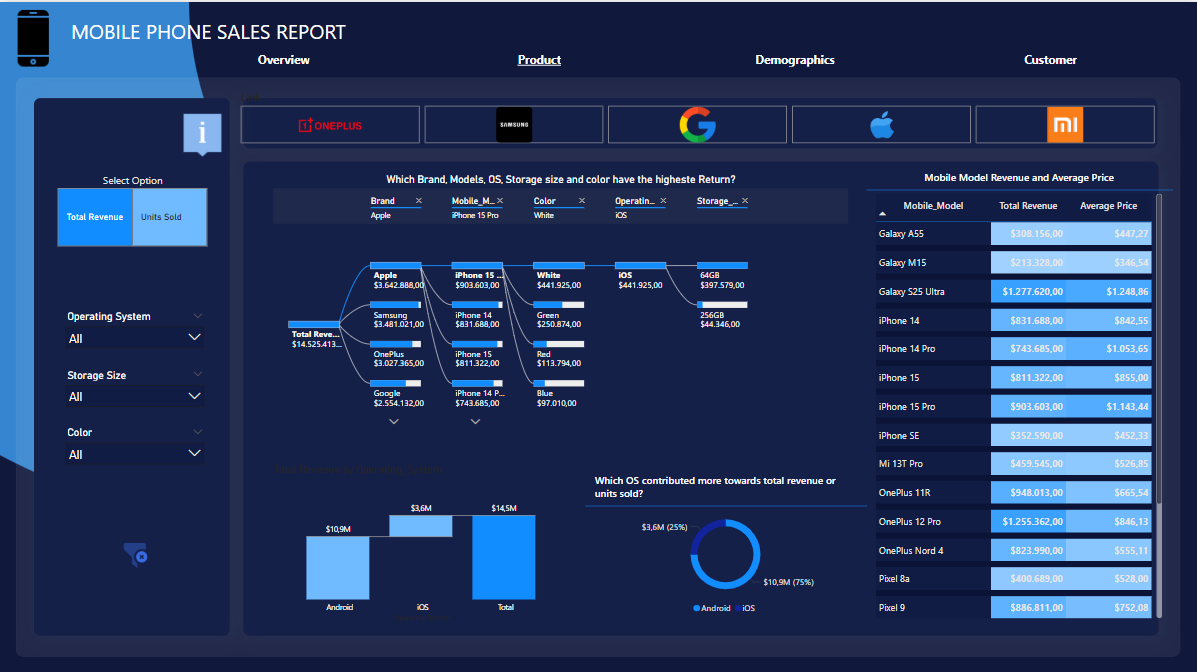Viewport: 1197px width, 672px height.
Task: Select the Total bar in waterfall chart
Action: point(504,557)
